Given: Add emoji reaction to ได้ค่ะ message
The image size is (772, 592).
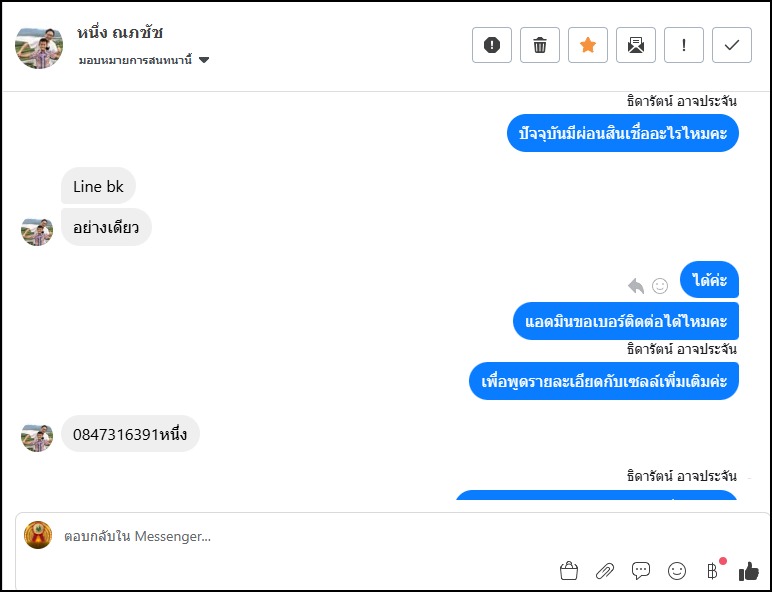Looking at the screenshot, I should tap(660, 286).
